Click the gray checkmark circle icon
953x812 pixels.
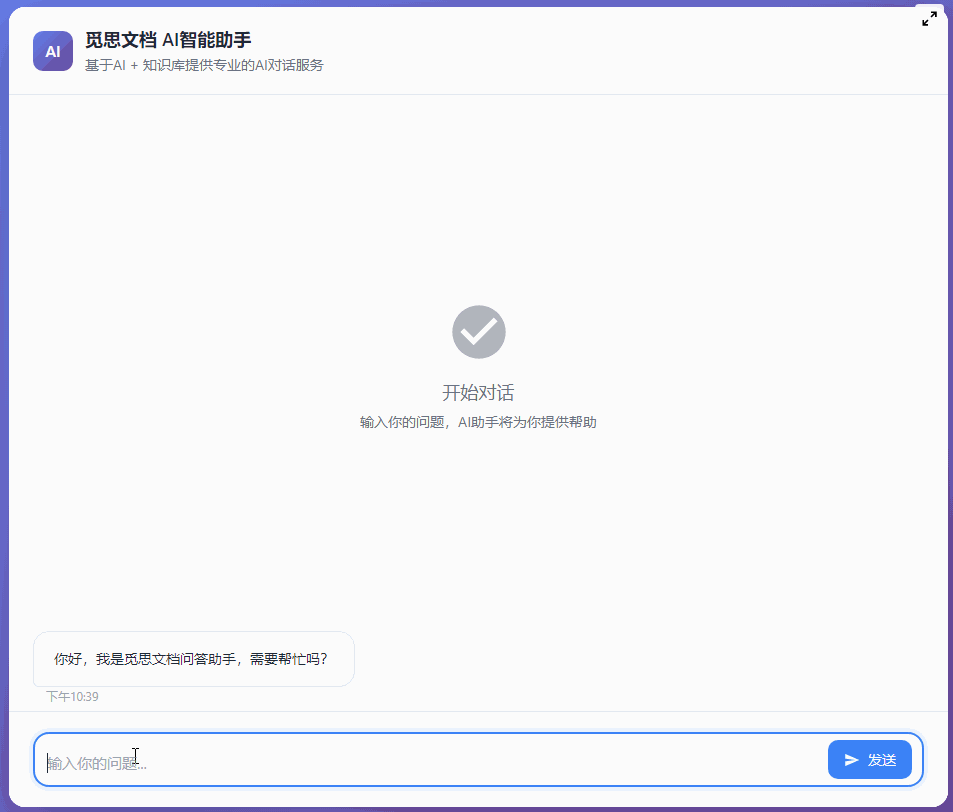(479, 332)
